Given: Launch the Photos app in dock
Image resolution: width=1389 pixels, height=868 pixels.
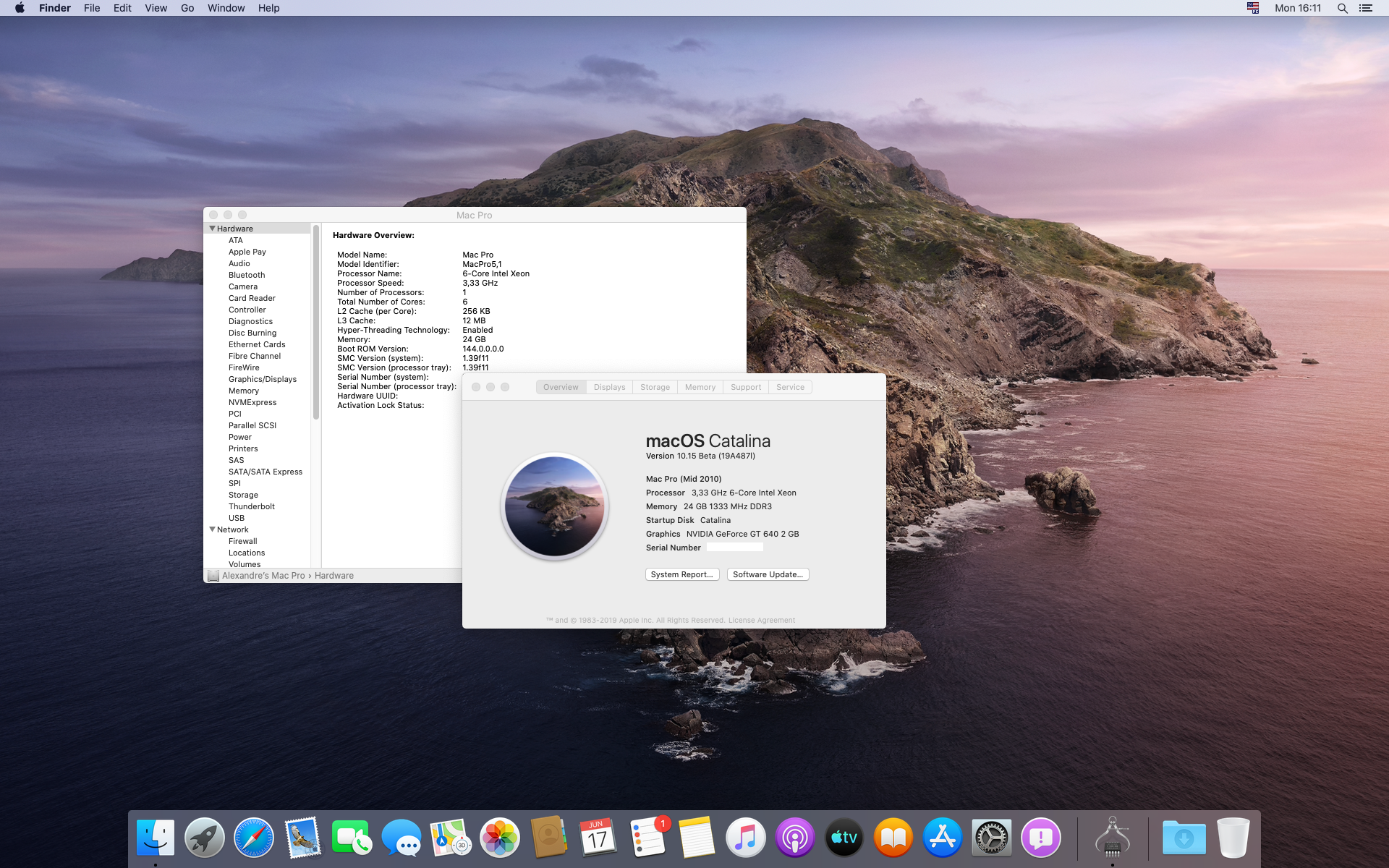Looking at the screenshot, I should coord(499,838).
